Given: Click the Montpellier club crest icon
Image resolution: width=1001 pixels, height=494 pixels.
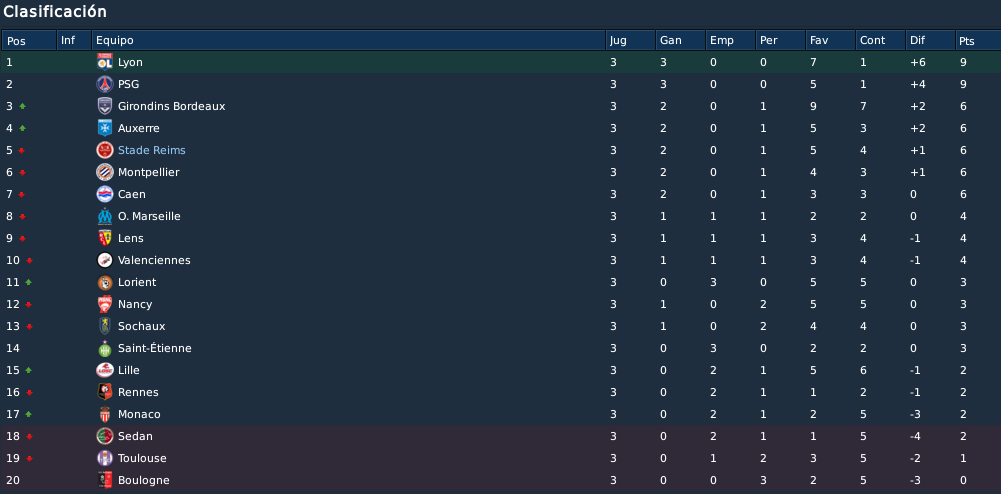Looking at the screenshot, I should click(105, 172).
